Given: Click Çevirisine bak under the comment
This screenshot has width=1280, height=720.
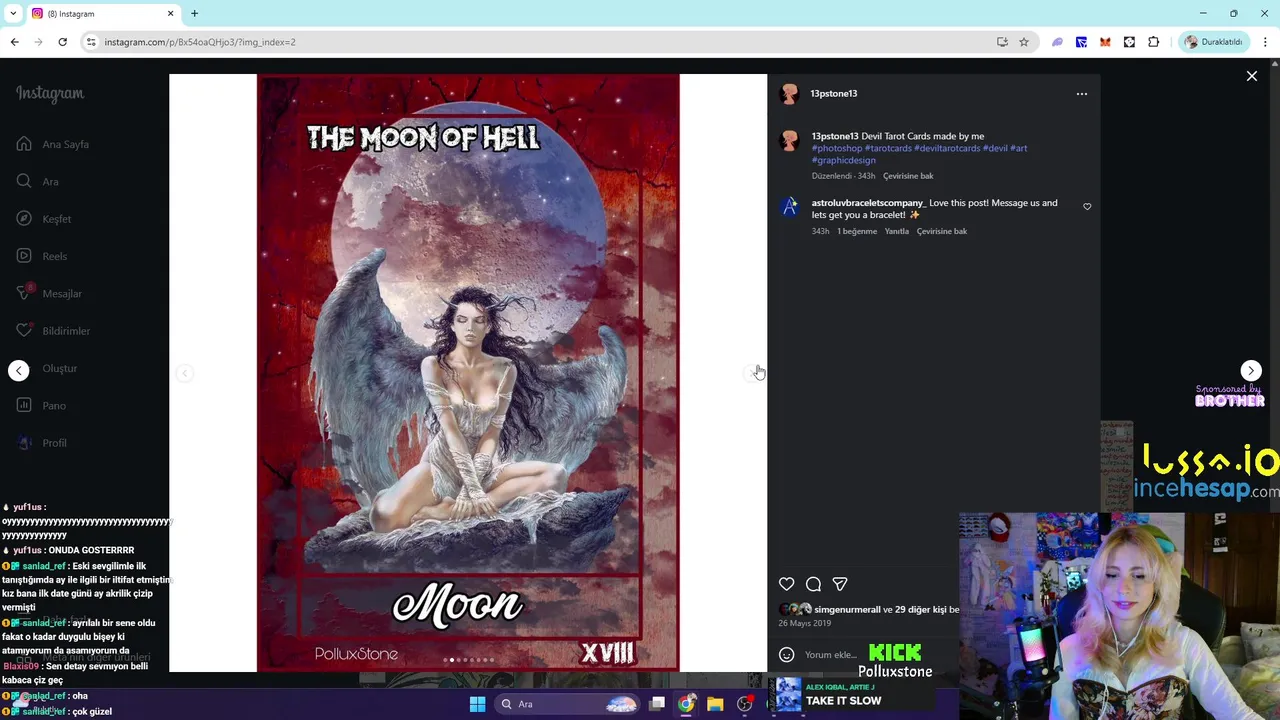Looking at the screenshot, I should (941, 231).
